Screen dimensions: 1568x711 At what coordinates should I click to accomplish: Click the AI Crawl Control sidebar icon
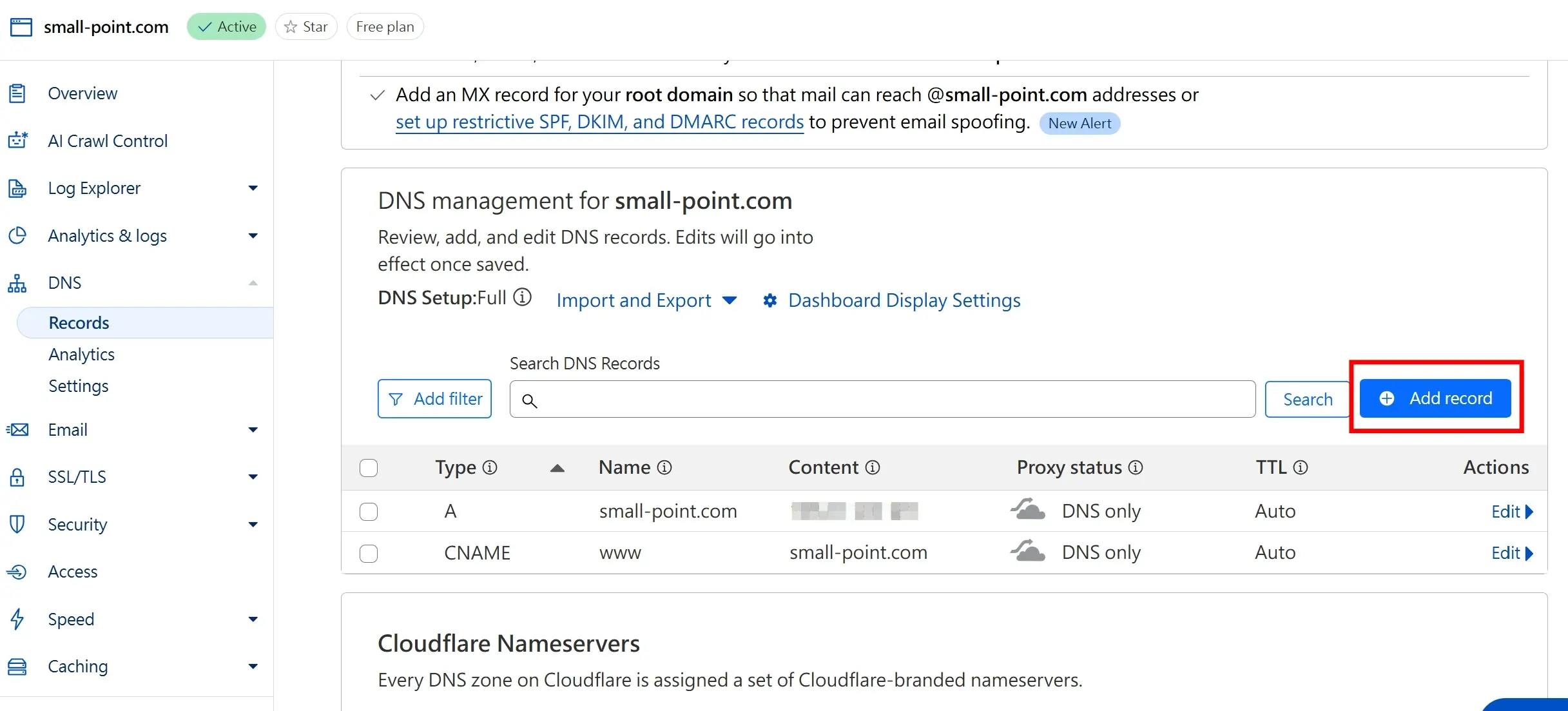[18, 141]
